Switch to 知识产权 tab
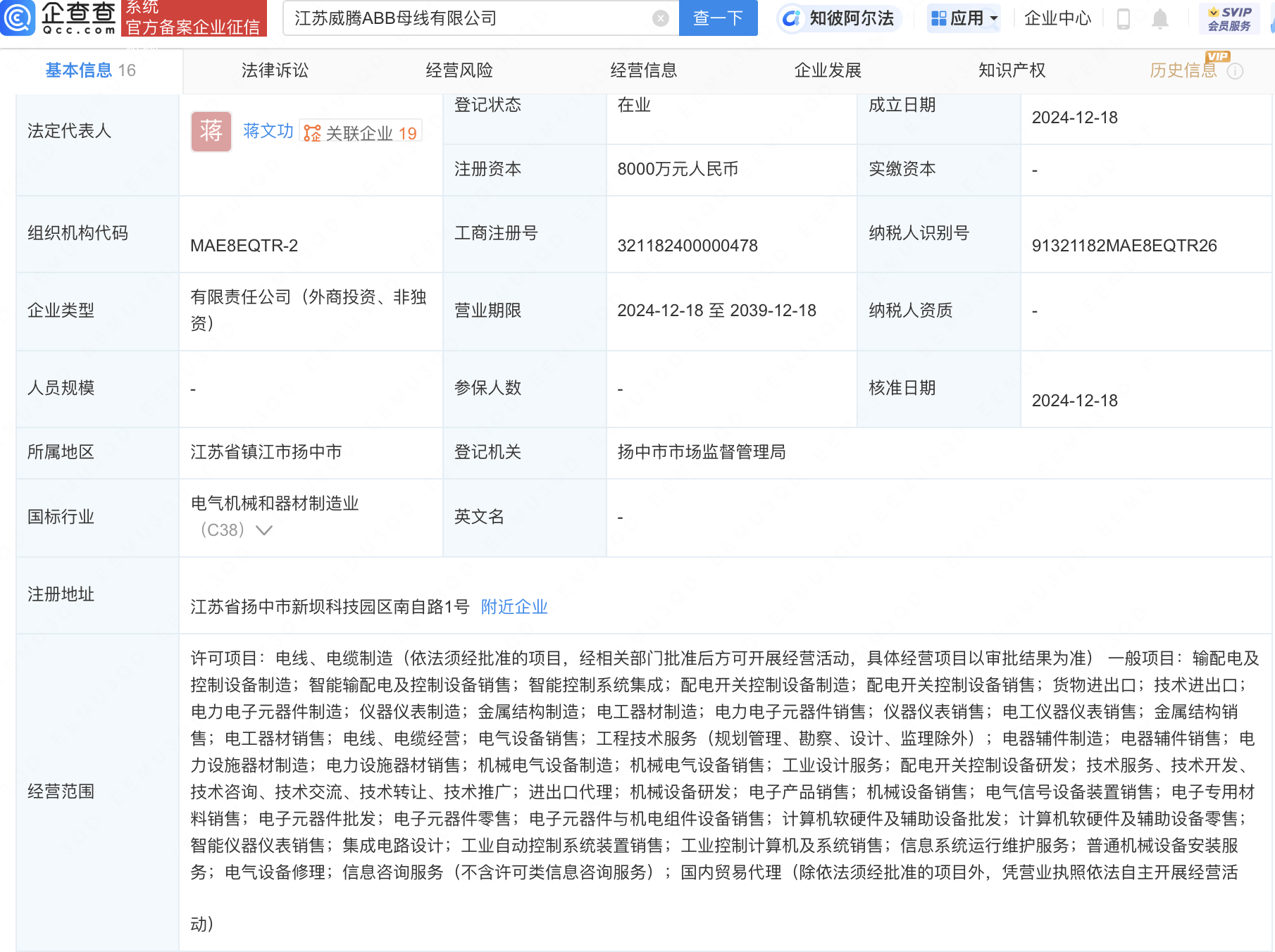 tap(1012, 70)
